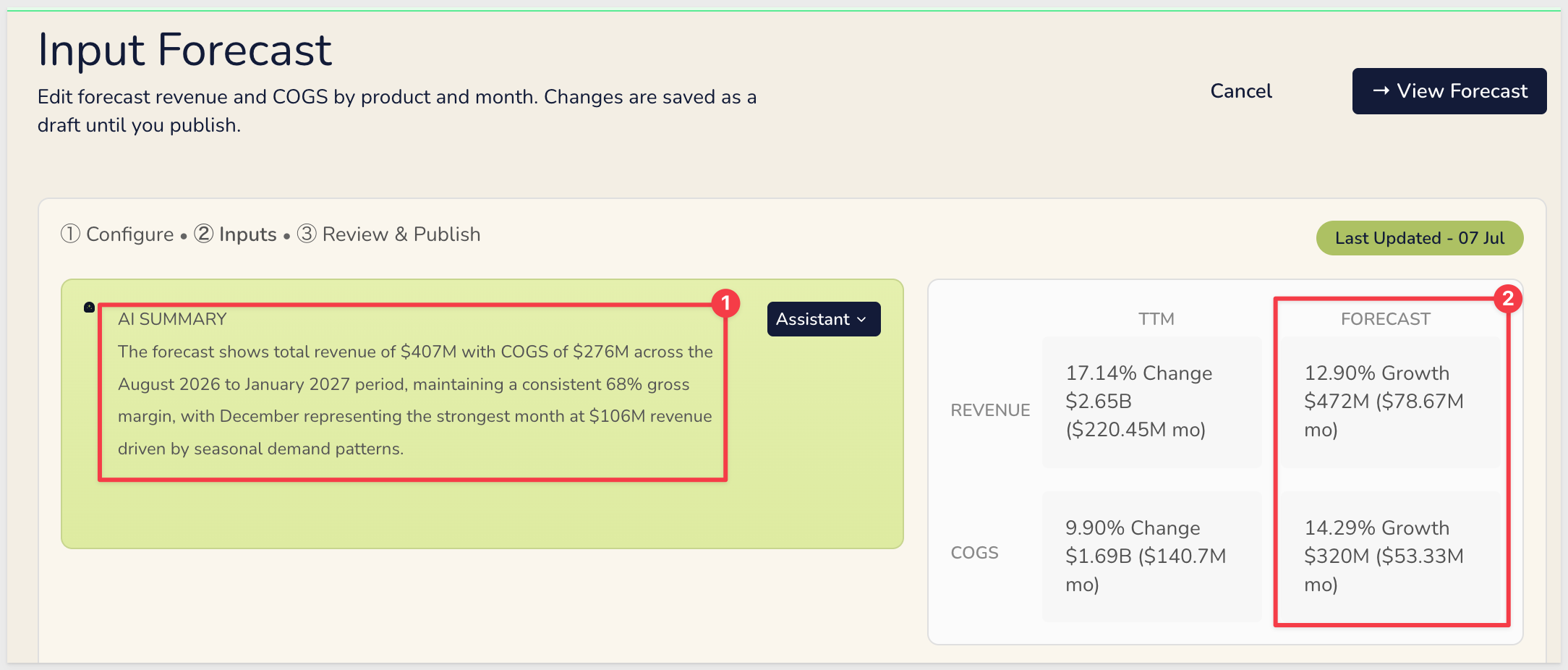Click the circled number 1 Configure step icon

coord(70,234)
